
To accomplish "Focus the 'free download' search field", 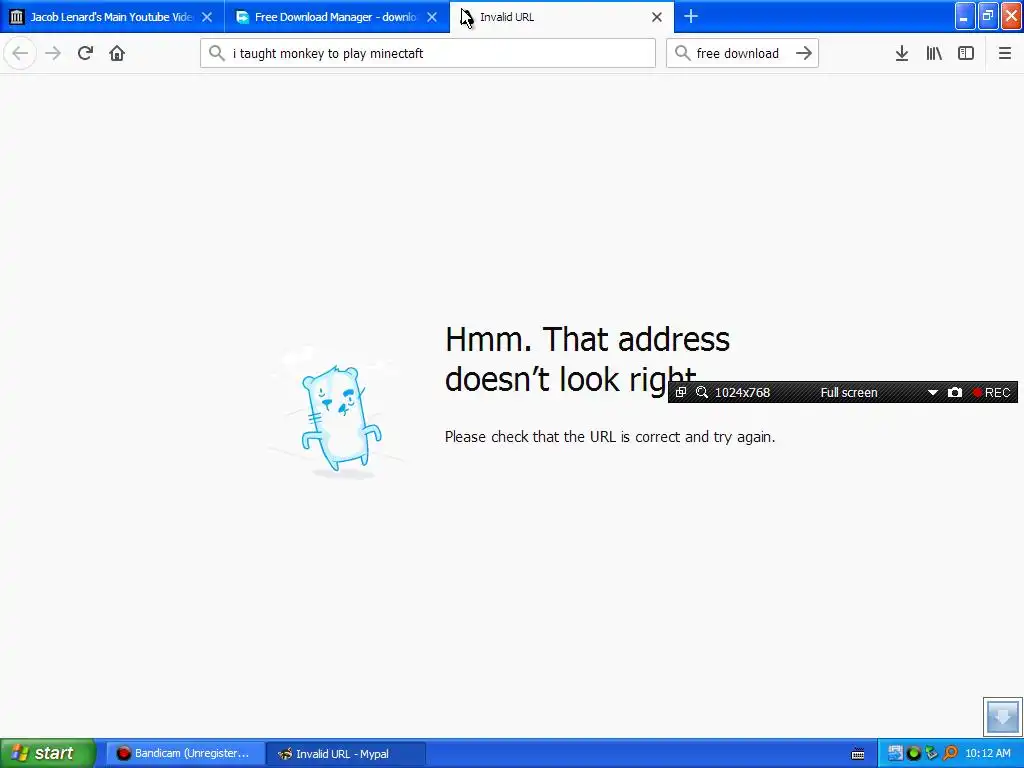I will [x=743, y=54].
